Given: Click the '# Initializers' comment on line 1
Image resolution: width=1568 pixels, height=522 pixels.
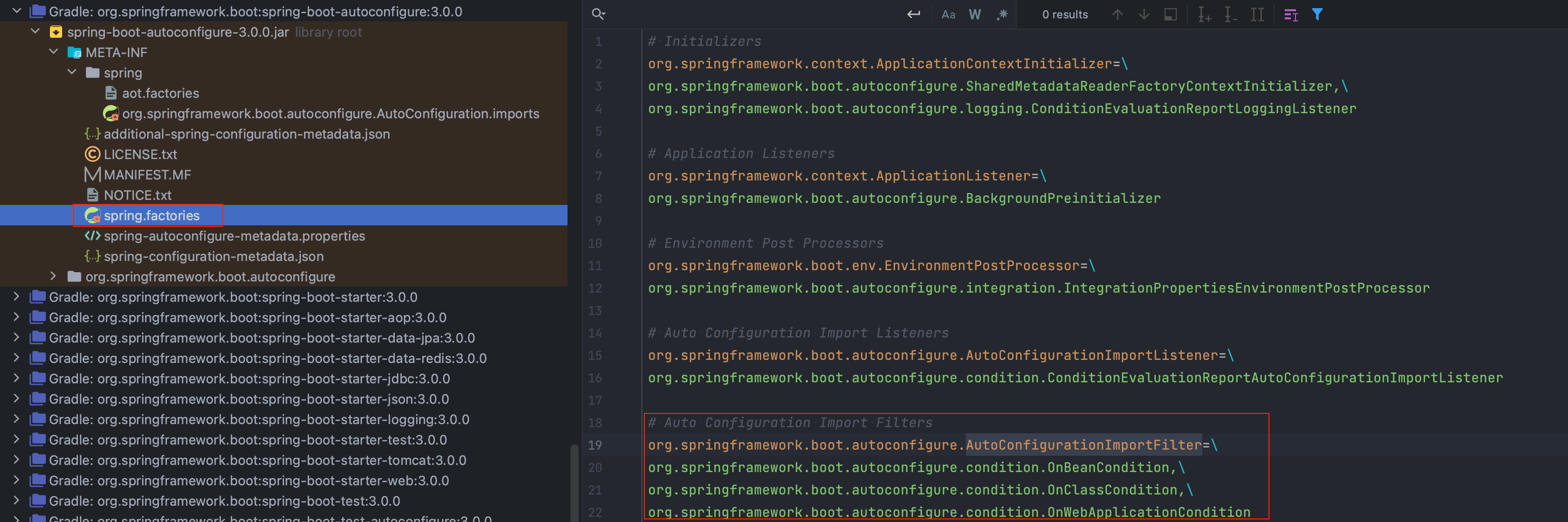Looking at the screenshot, I should click(x=704, y=41).
